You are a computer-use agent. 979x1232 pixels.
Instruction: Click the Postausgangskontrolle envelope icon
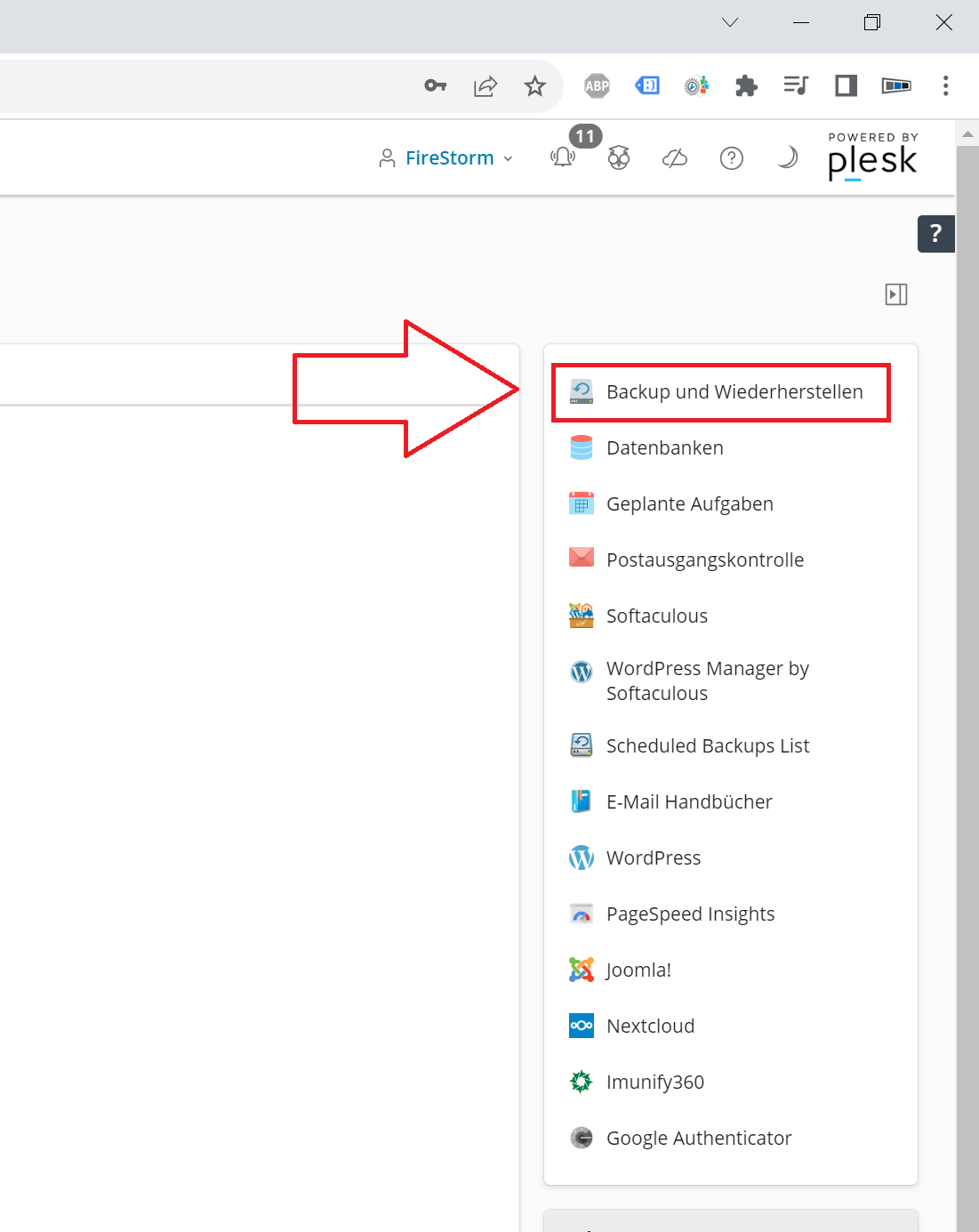click(582, 558)
